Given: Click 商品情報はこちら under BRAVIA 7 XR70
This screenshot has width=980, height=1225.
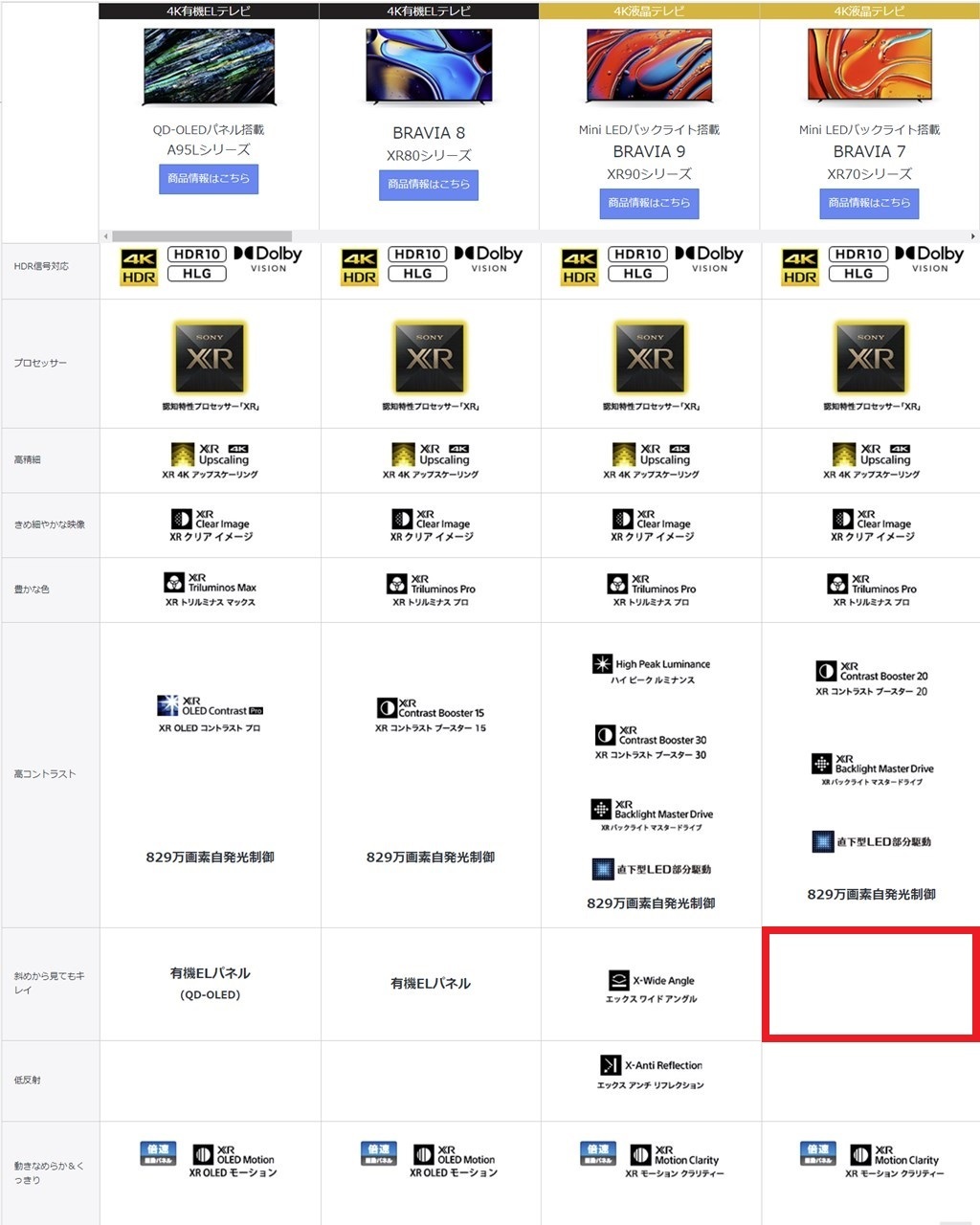Looking at the screenshot, I should [869, 203].
